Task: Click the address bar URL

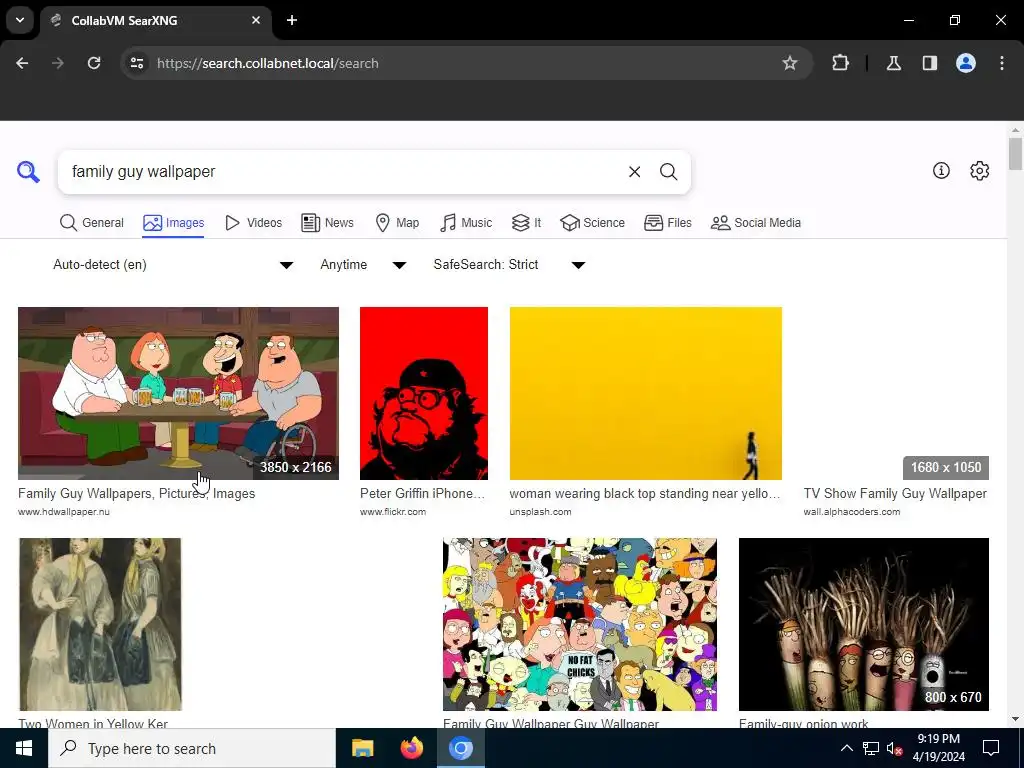Action: click(x=268, y=63)
